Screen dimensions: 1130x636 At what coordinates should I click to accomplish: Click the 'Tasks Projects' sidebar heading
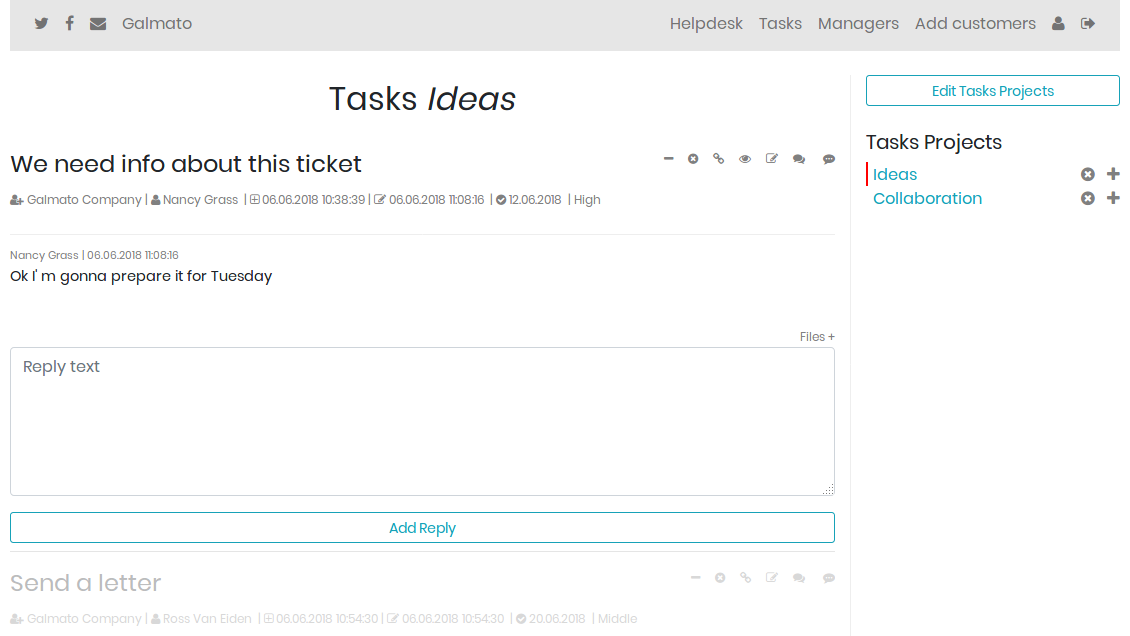point(933,142)
